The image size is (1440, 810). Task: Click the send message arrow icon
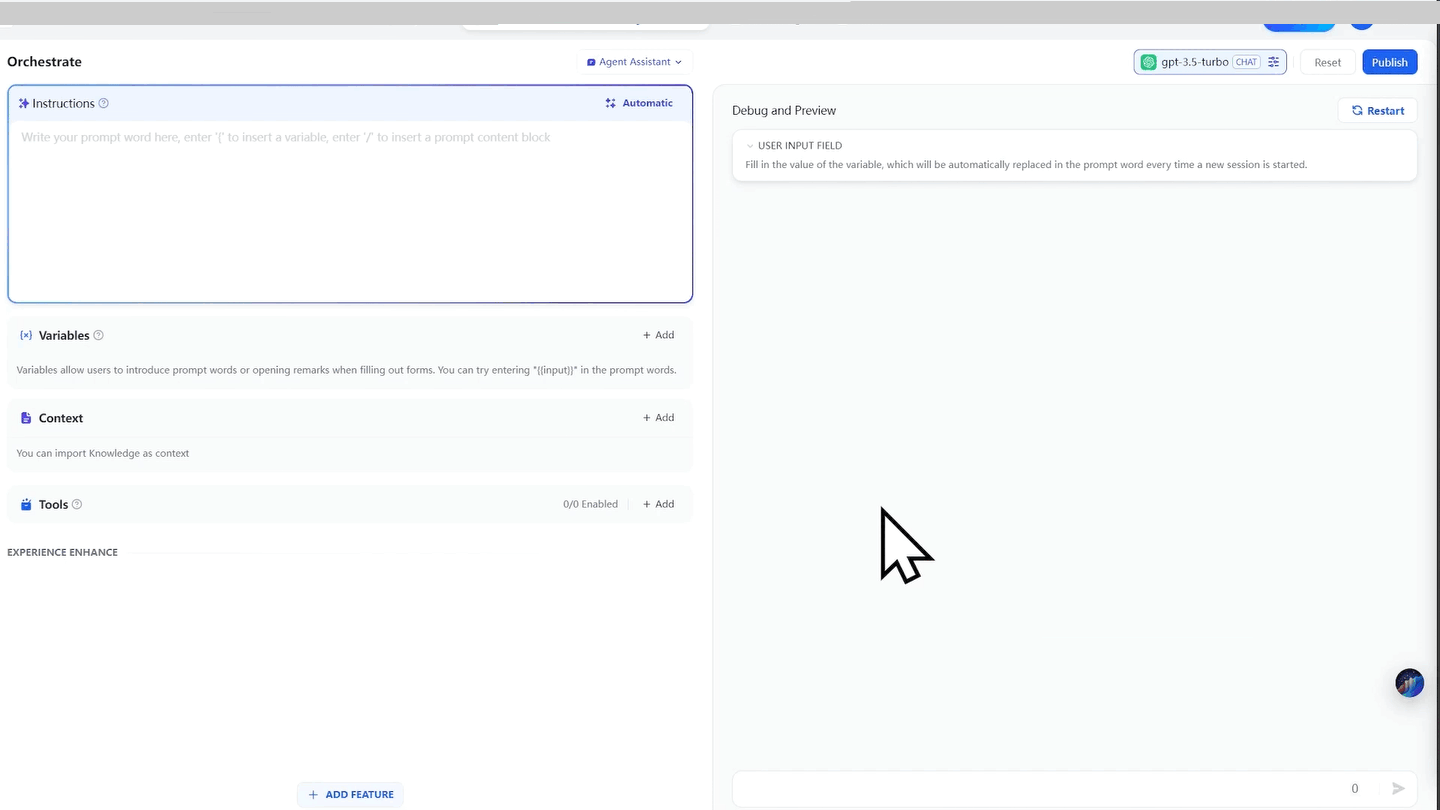(x=1398, y=789)
